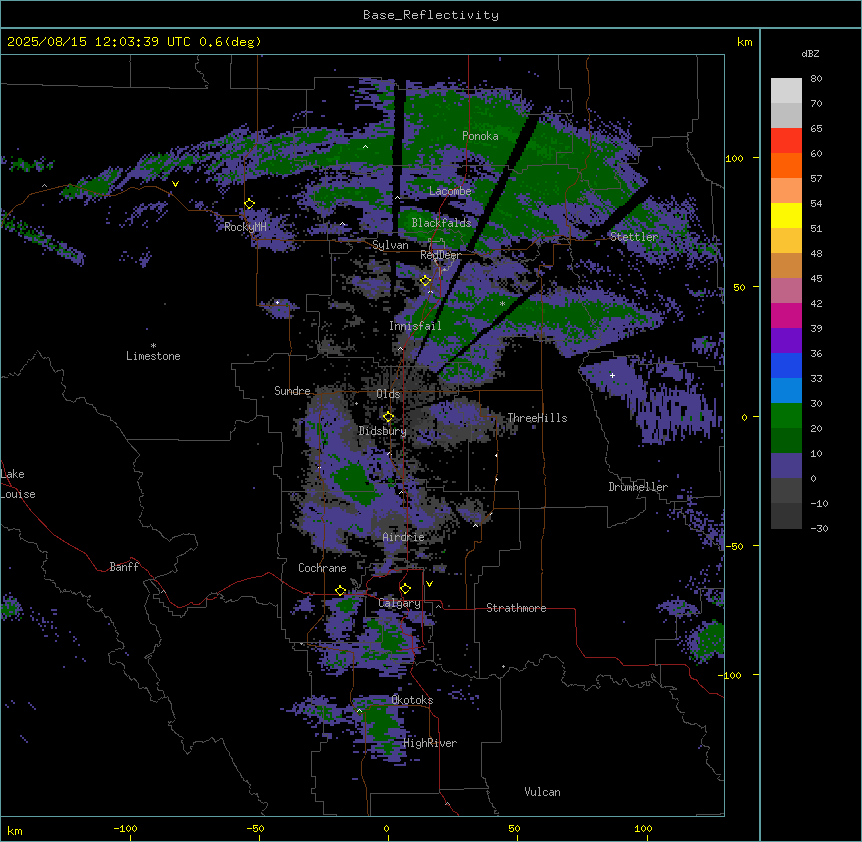Click the asterisk marker east of Innisfail

click(502, 304)
